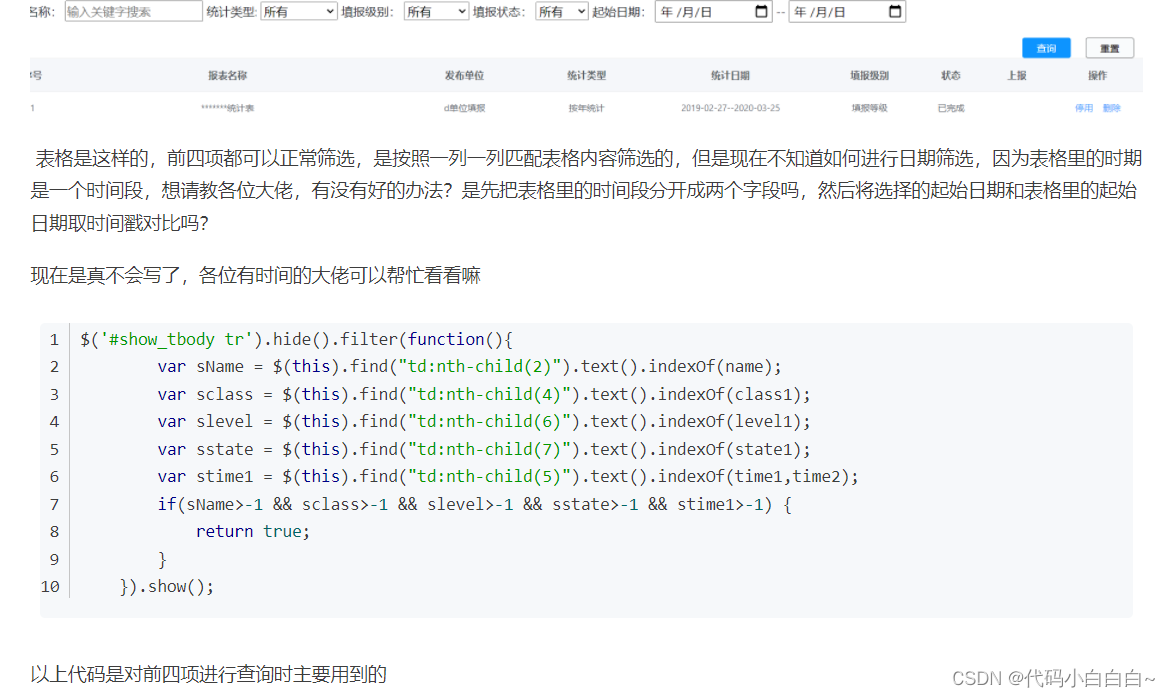Image resolution: width=1170 pixels, height=697 pixels.
Task: Click the blue 查询 query button
Action: (x=1046, y=47)
